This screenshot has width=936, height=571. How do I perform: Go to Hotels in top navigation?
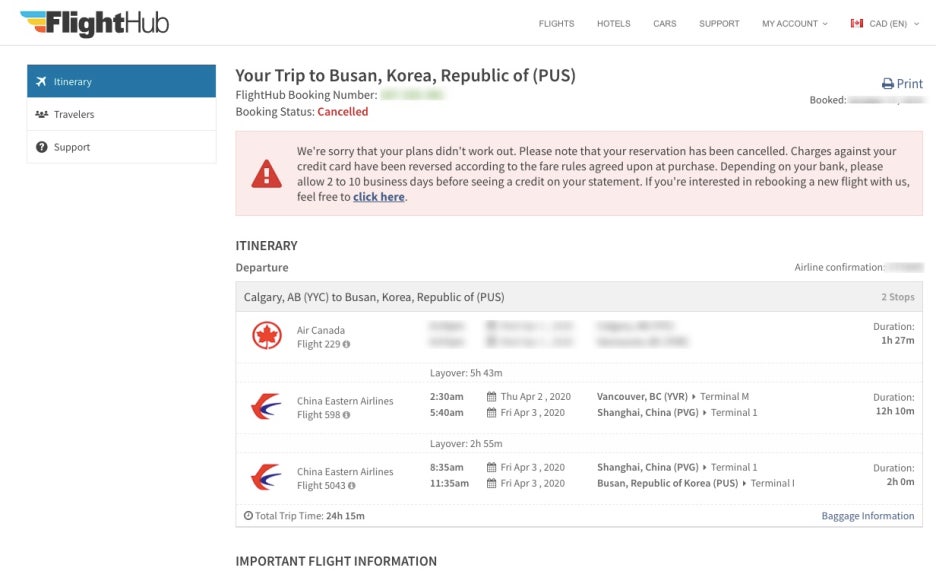(x=613, y=24)
